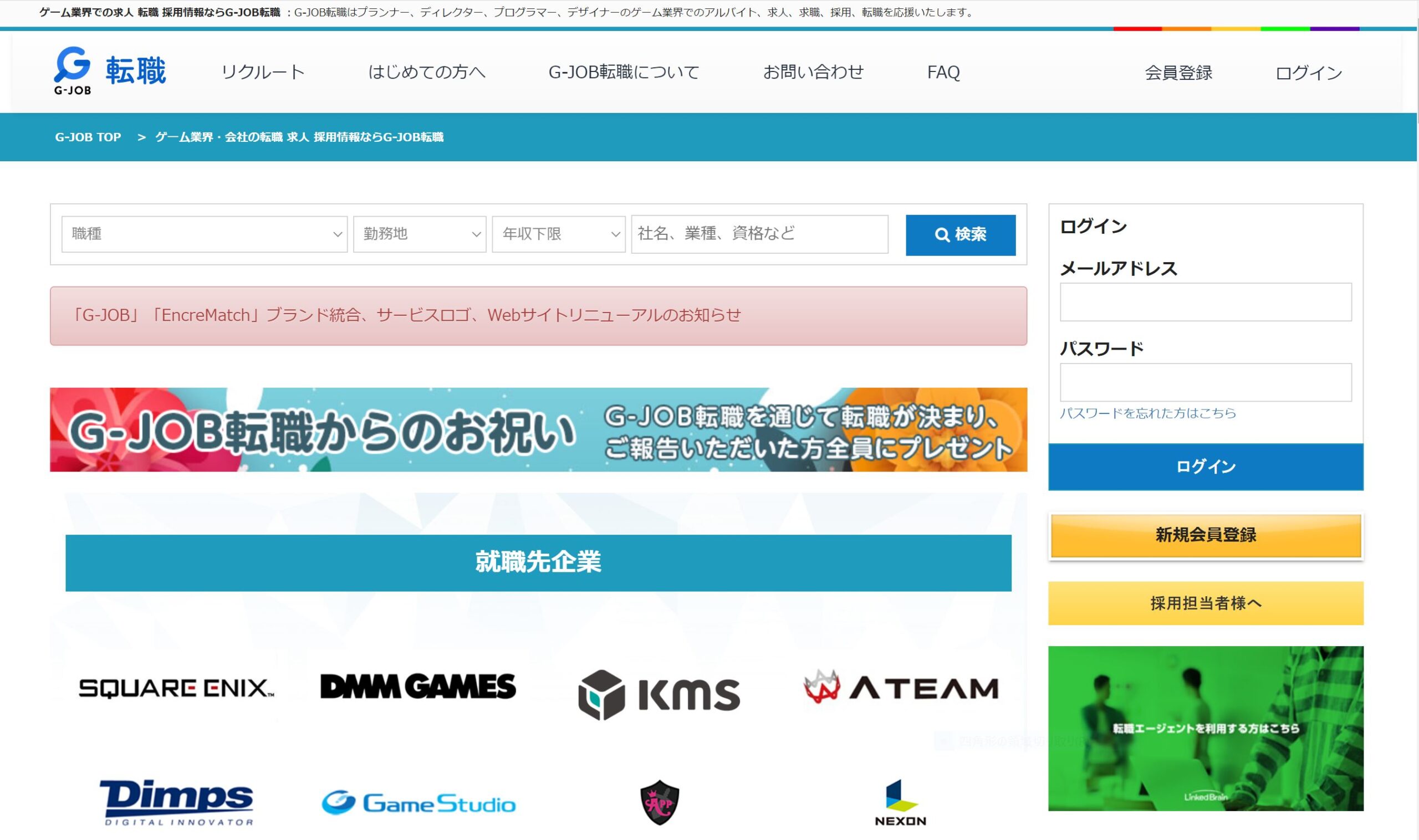Viewport: 1419px width, 840px height.
Task: Click the search magnifier icon on 検索 button
Action: 943,234
